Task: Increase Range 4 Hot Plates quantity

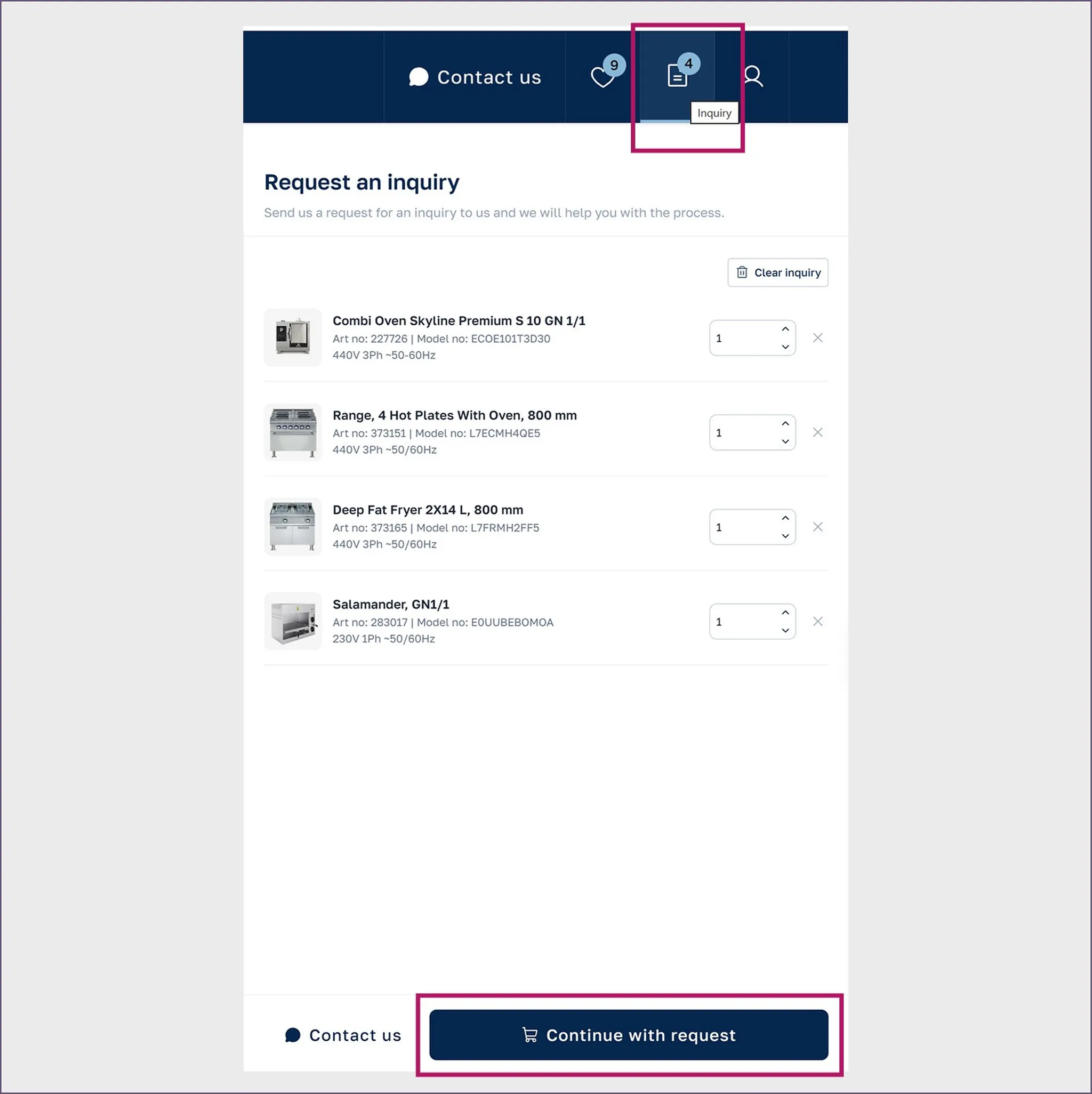Action: click(x=785, y=423)
